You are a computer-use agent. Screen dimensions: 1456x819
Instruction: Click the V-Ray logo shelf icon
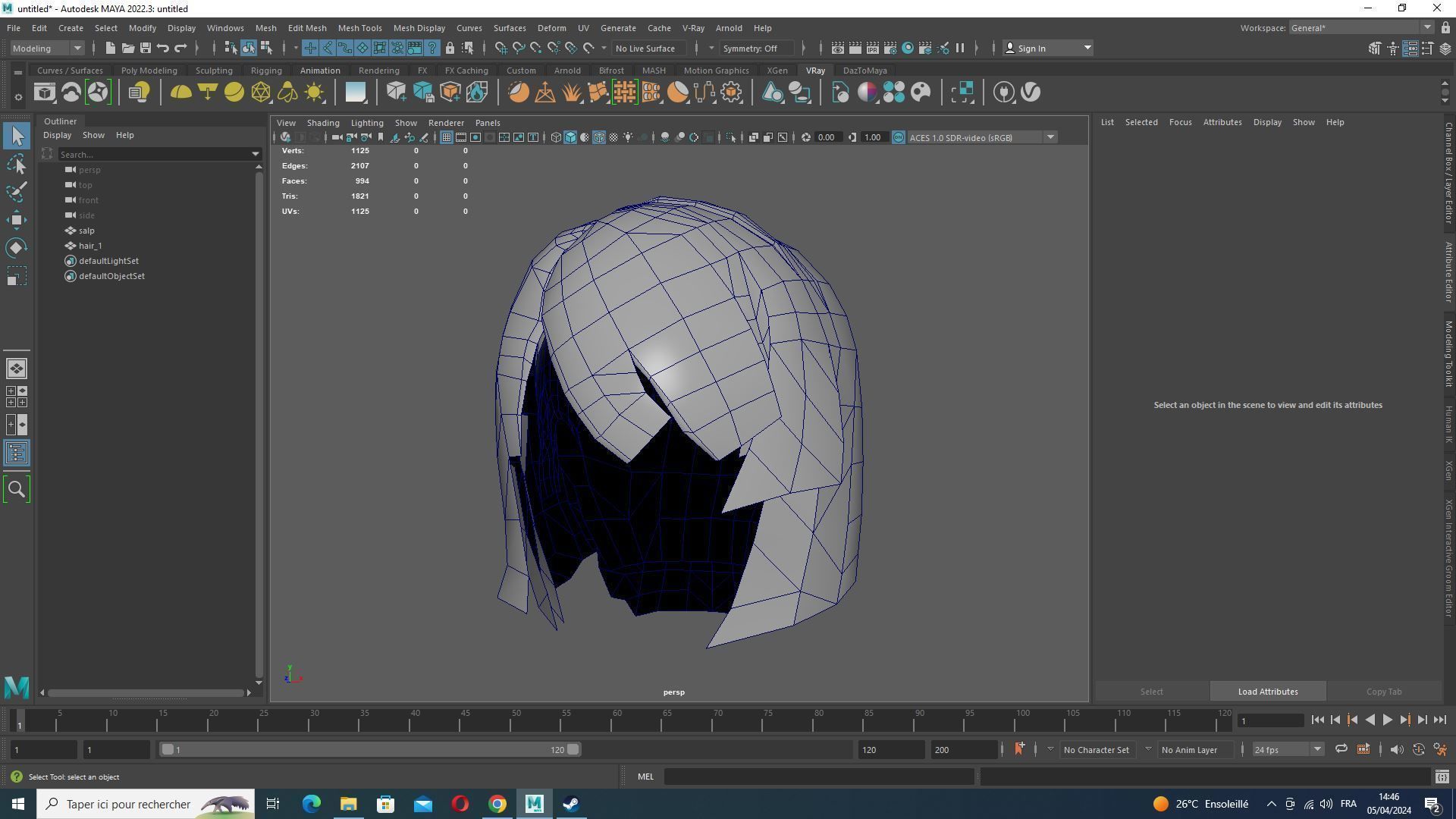point(1031,93)
